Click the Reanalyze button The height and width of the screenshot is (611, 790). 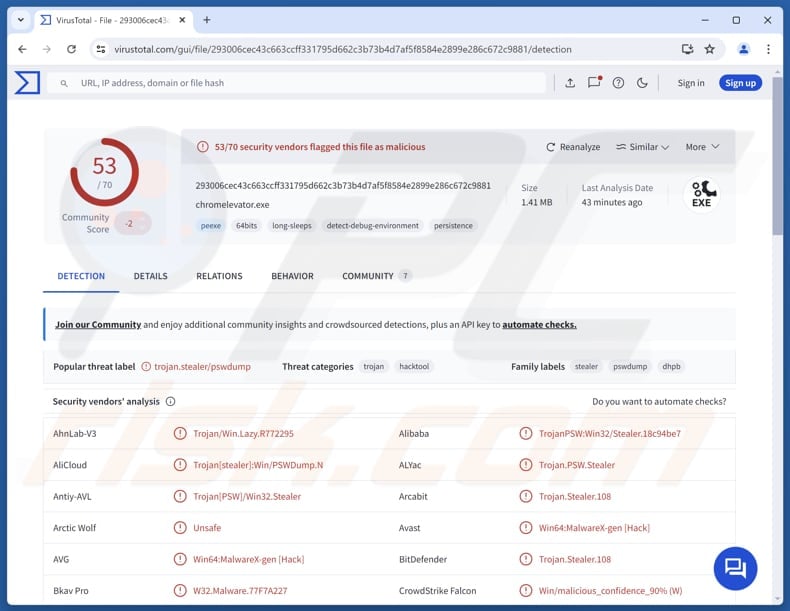tap(573, 147)
